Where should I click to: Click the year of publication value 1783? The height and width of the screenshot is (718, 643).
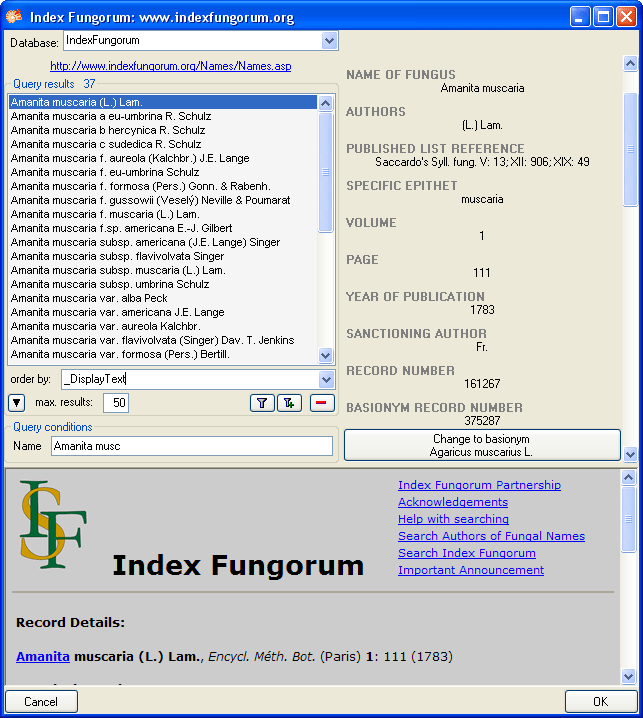click(x=482, y=310)
